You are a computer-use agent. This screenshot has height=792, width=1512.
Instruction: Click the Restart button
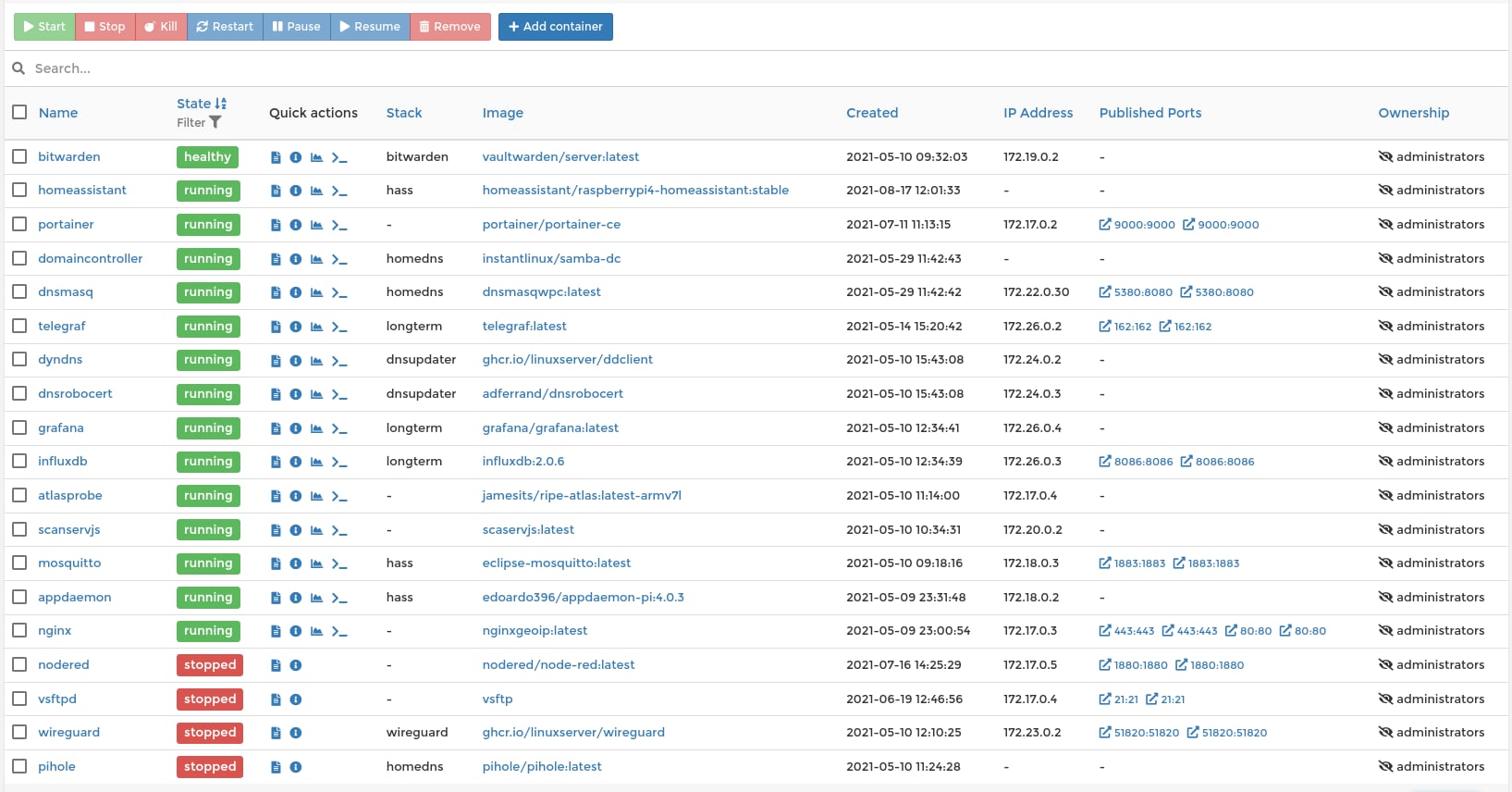point(225,27)
